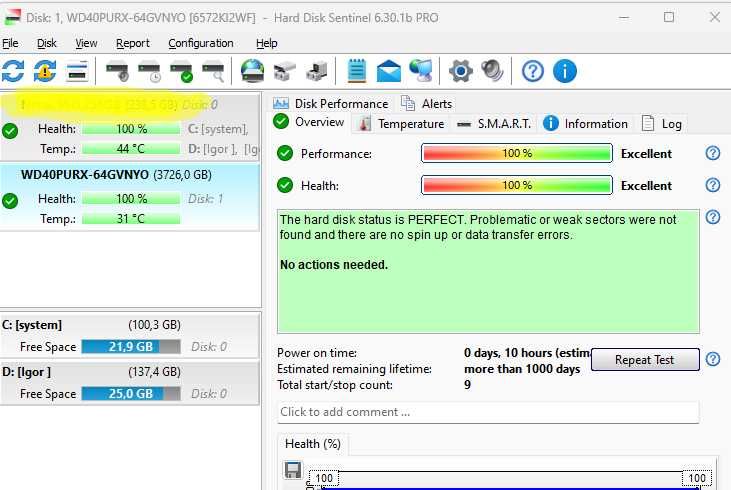This screenshot has width=731, height=490.
Task: Click the 'No actions needed.' text
Action: pos(334,265)
